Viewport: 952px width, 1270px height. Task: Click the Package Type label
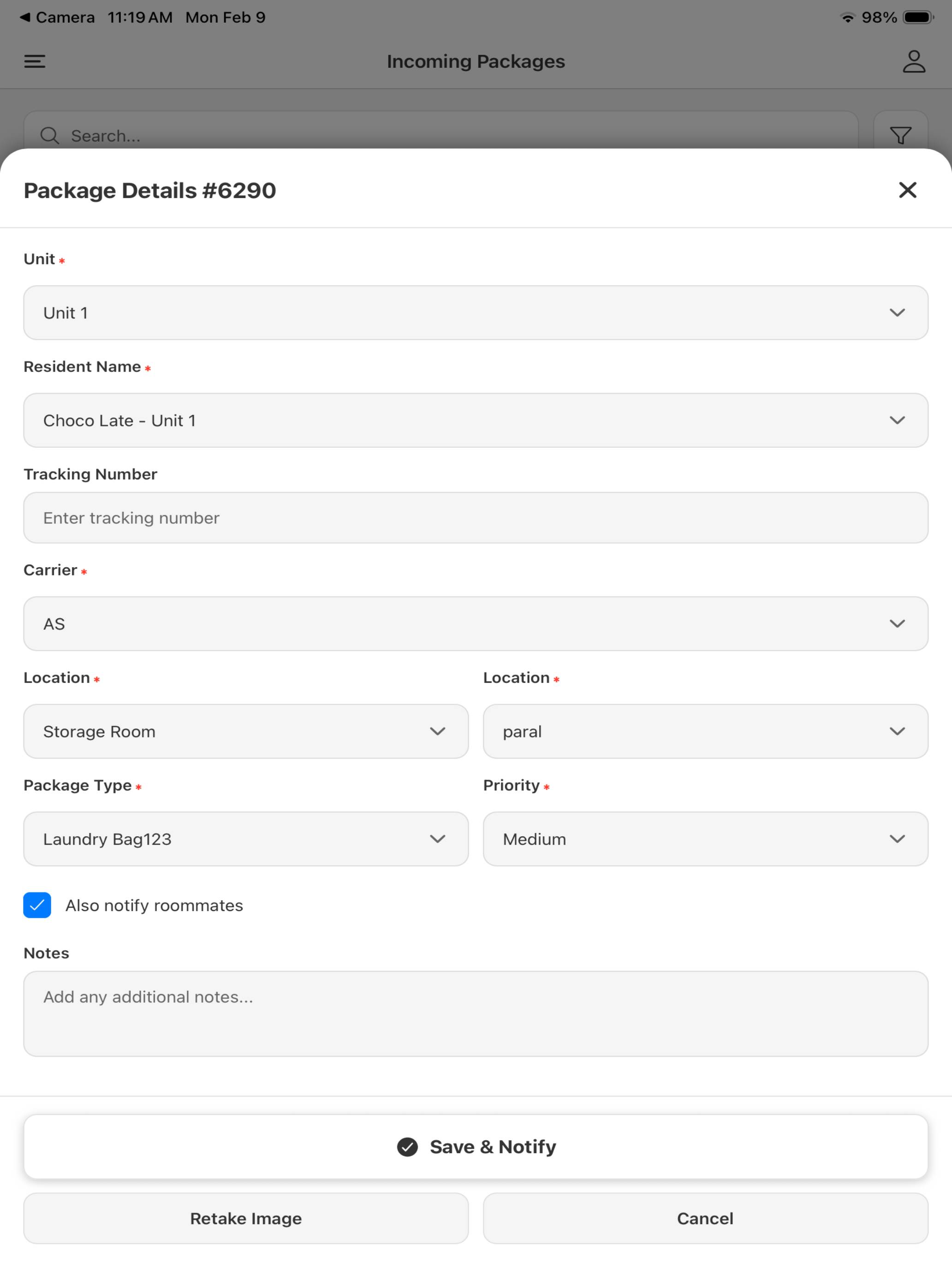tap(77, 785)
